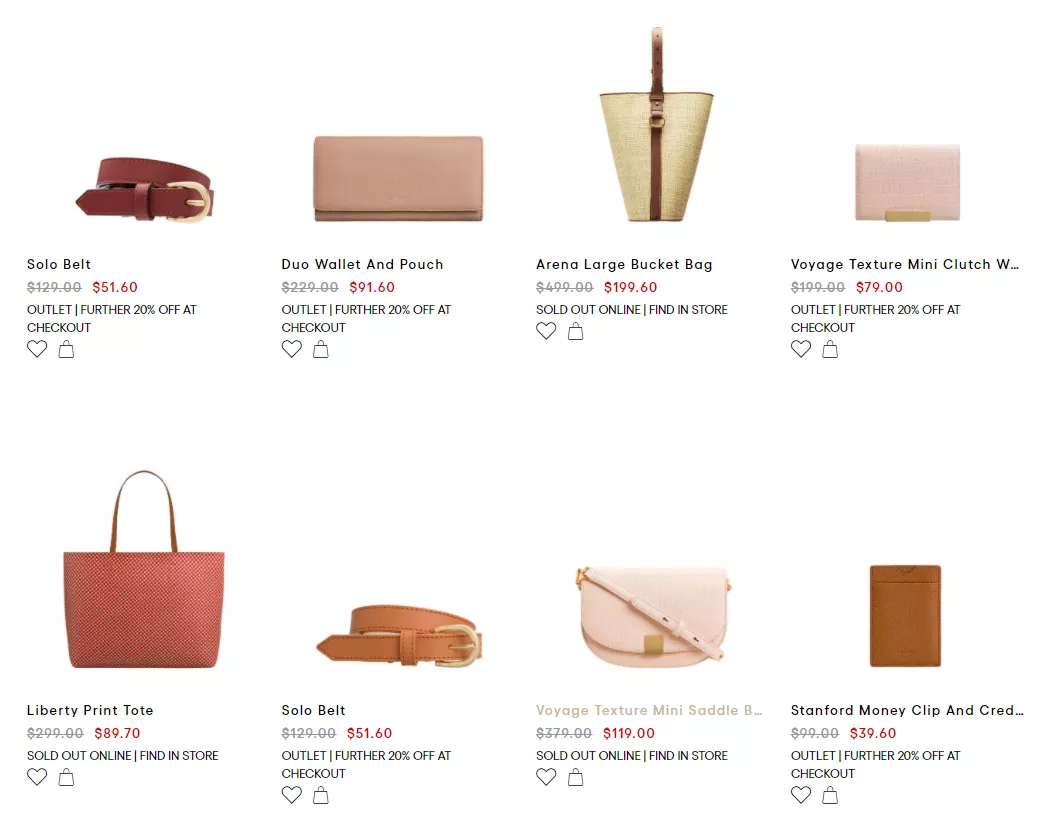Open the Duo Wallet And Pouch link

point(363,264)
